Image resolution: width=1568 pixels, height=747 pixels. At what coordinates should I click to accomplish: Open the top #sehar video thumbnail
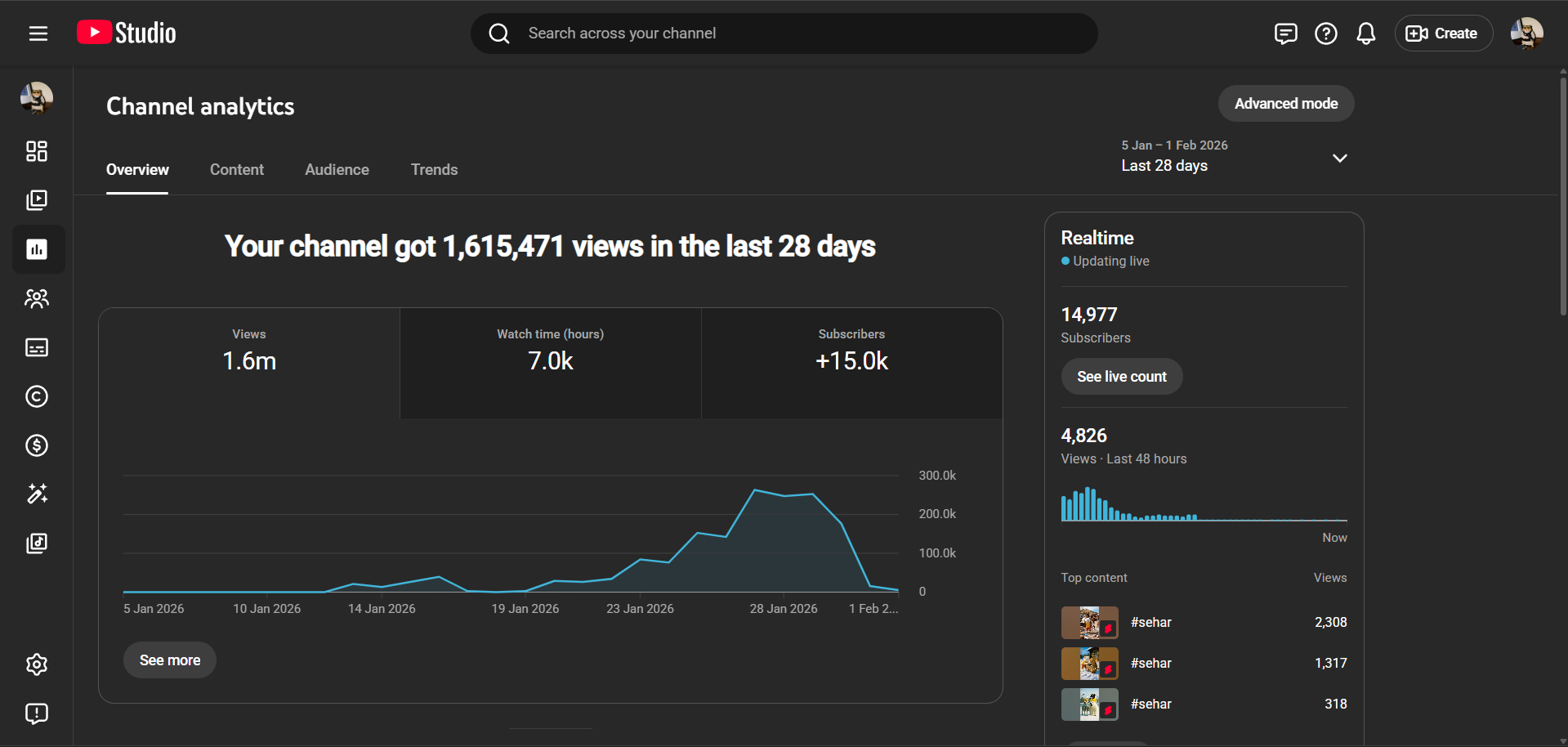[x=1089, y=623]
